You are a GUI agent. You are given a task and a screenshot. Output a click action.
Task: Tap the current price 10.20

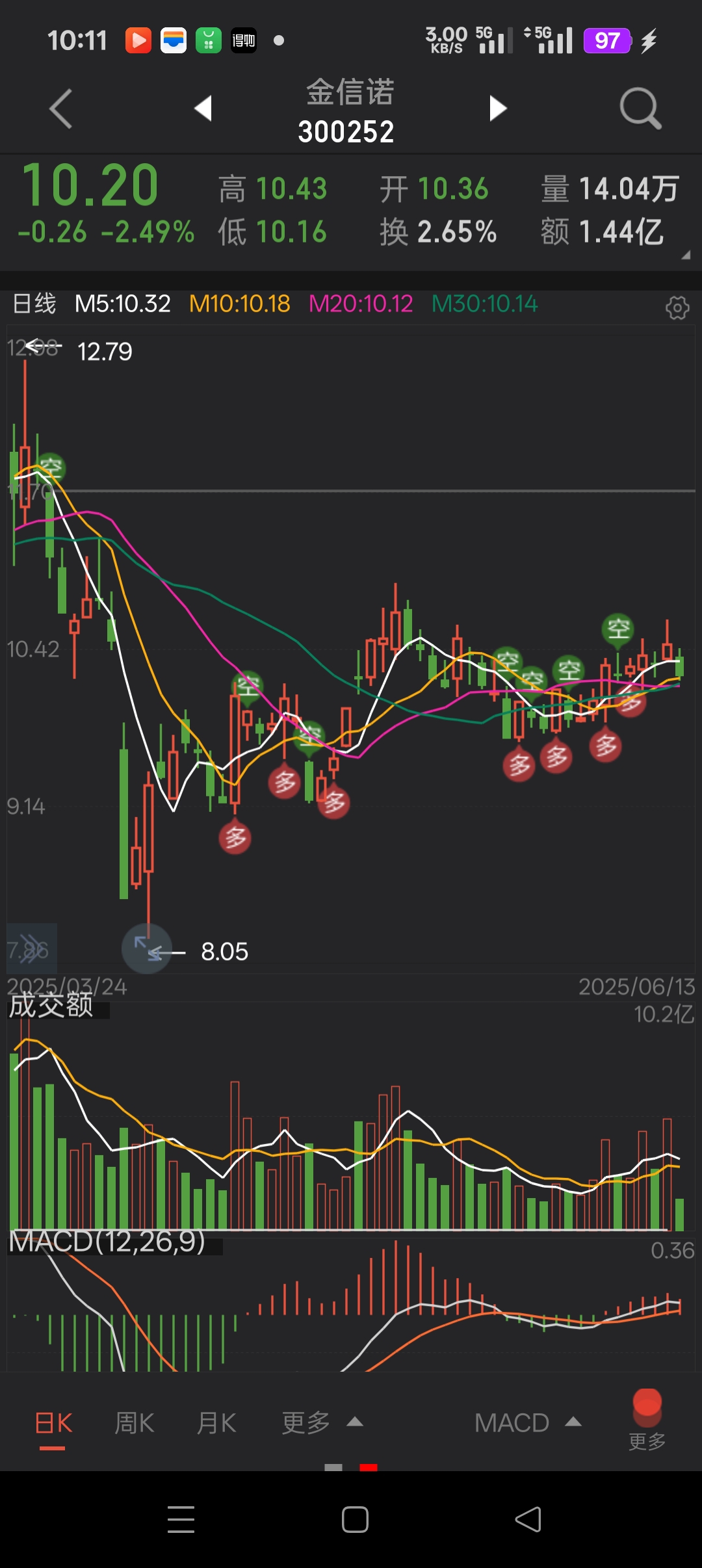90,185
